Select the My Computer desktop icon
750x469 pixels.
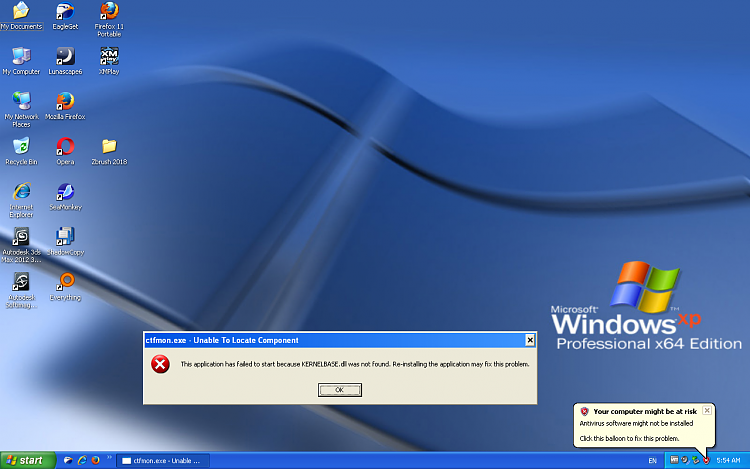point(21,61)
